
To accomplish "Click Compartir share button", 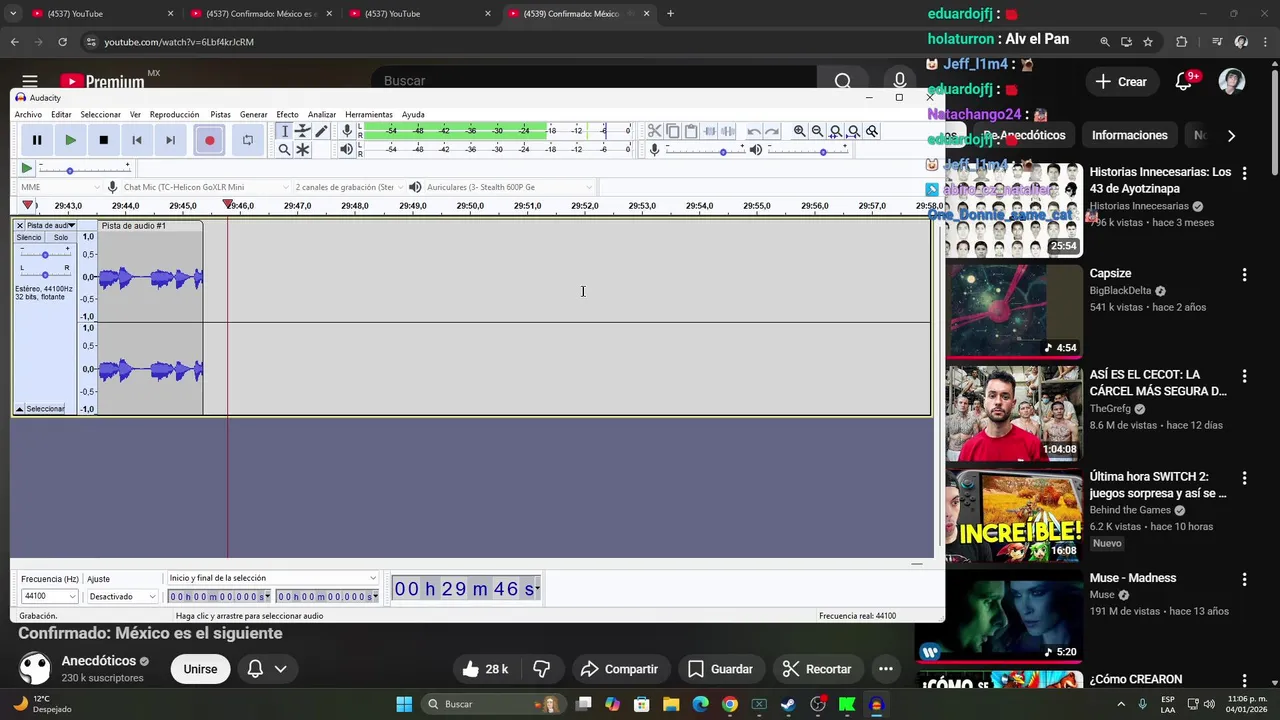I will click(x=619, y=669).
